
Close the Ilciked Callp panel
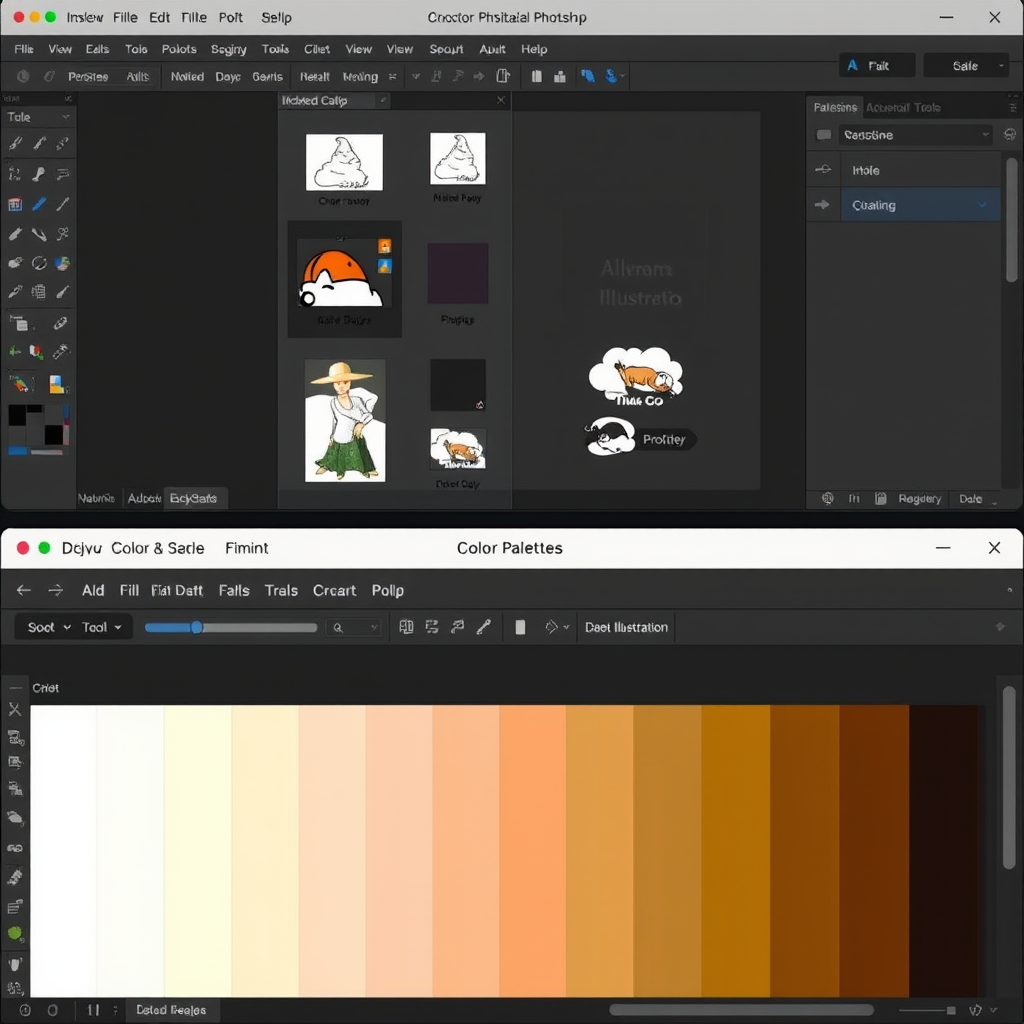point(501,100)
